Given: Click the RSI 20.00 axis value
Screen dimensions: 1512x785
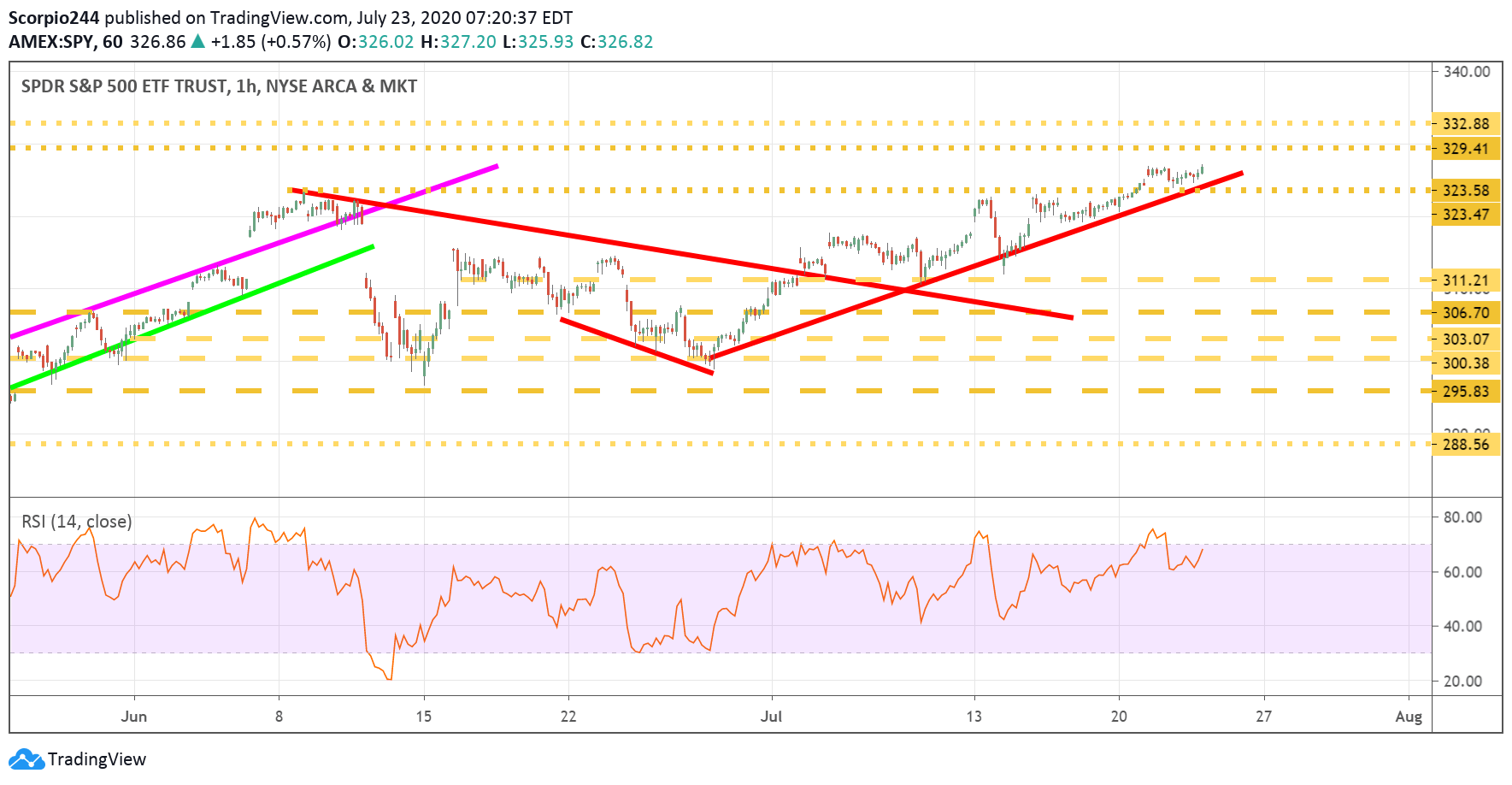Looking at the screenshot, I should pos(1462,682).
